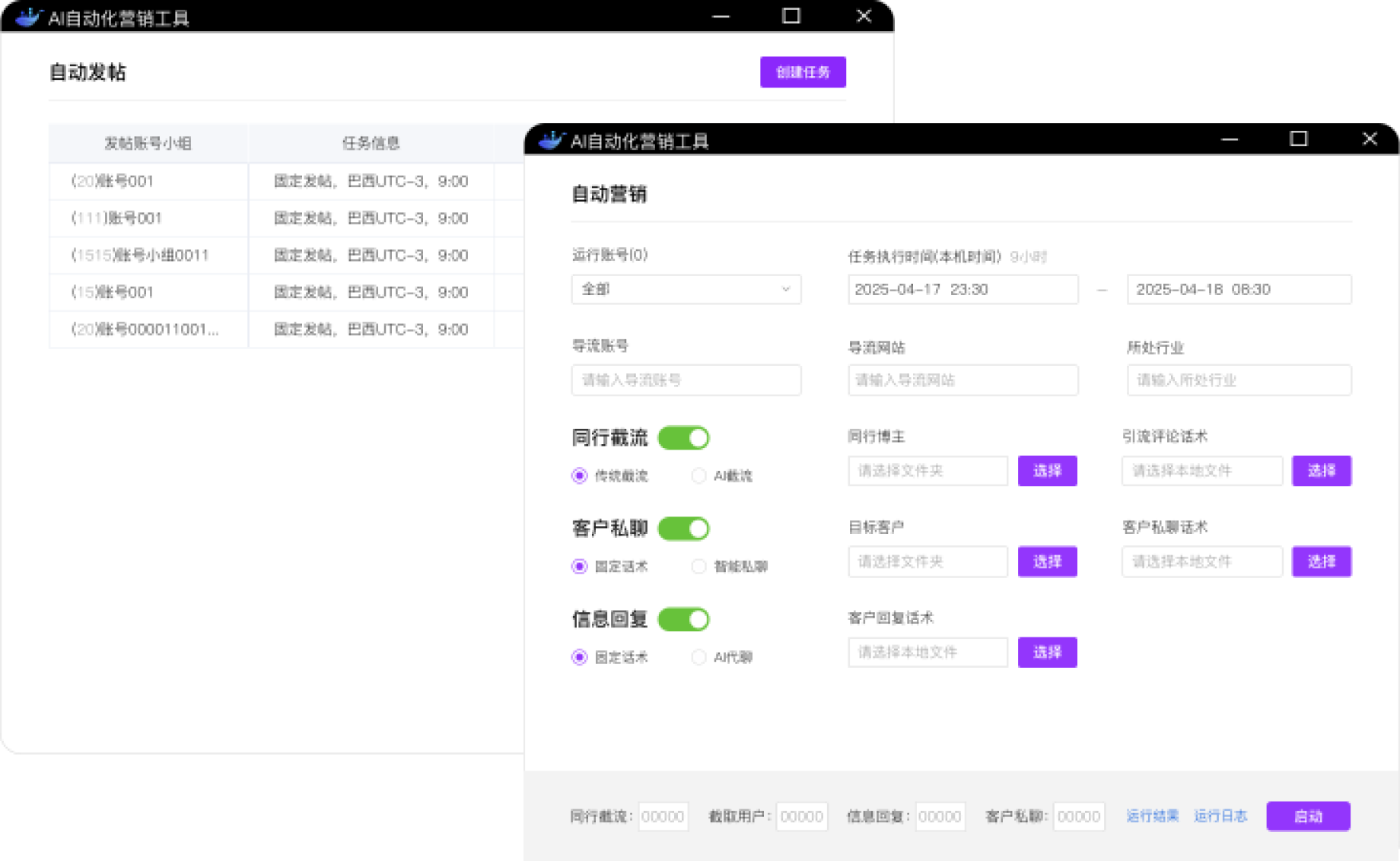Open the start time field 2025-04-17 23:30
Image resolution: width=1400 pixels, height=861 pixels.
[x=963, y=289]
